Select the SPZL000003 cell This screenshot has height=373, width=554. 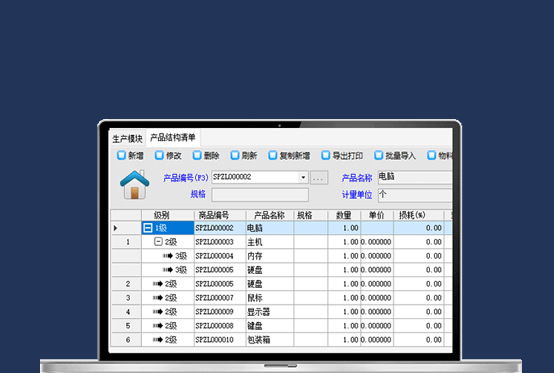point(220,242)
